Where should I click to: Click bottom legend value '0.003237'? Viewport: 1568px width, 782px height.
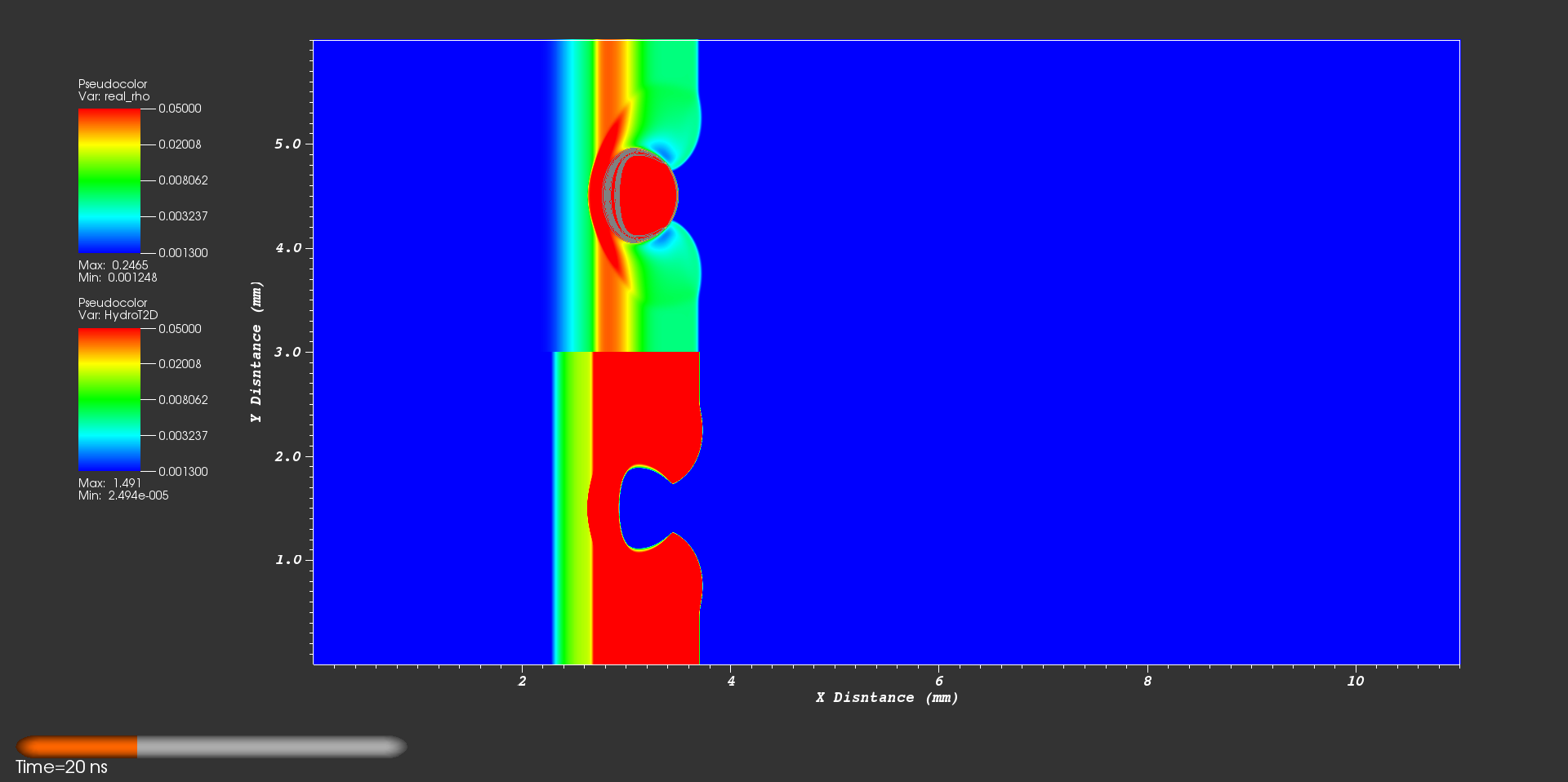(x=183, y=436)
